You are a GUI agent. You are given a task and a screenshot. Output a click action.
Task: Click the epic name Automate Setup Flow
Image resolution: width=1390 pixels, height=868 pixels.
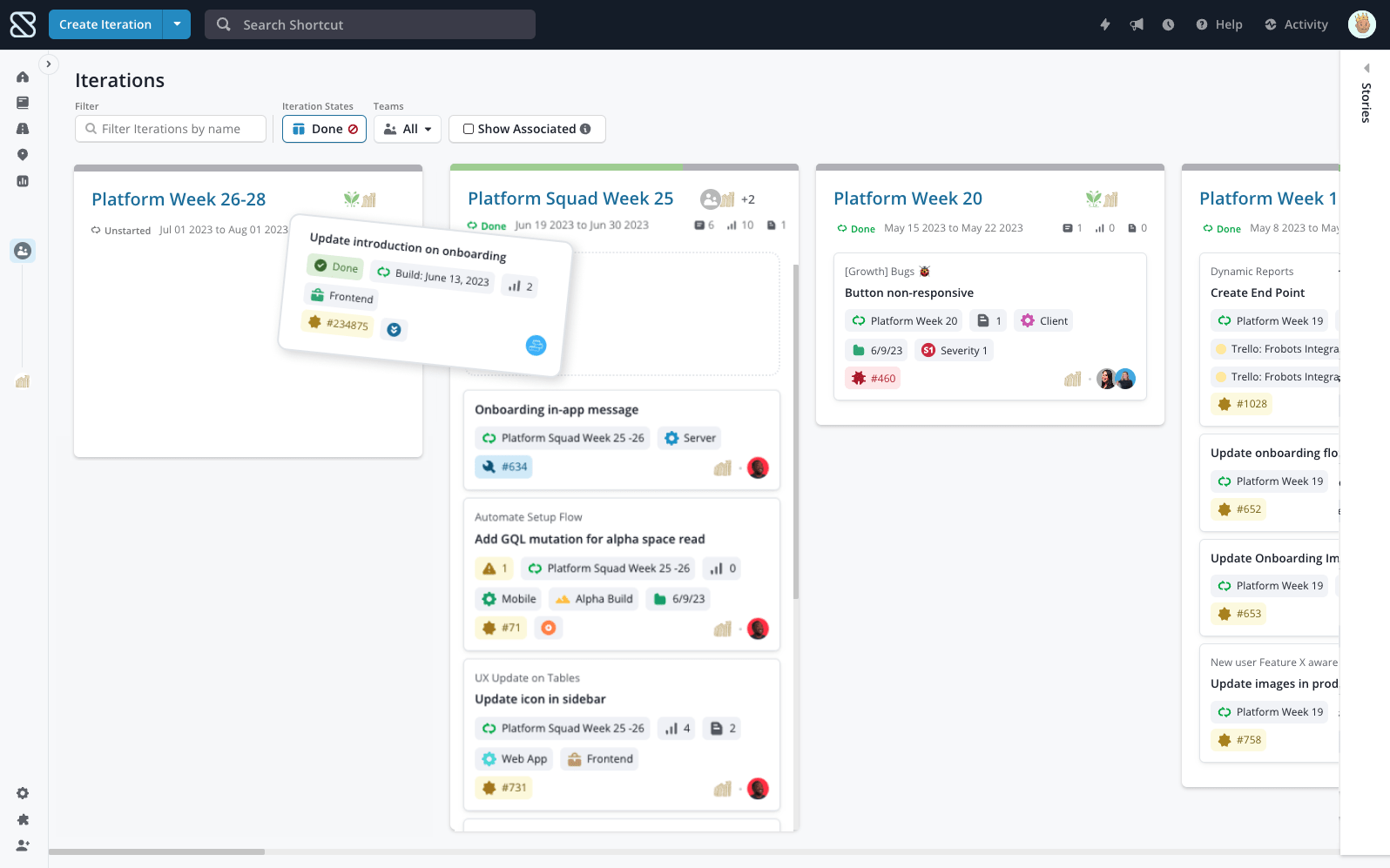528,517
